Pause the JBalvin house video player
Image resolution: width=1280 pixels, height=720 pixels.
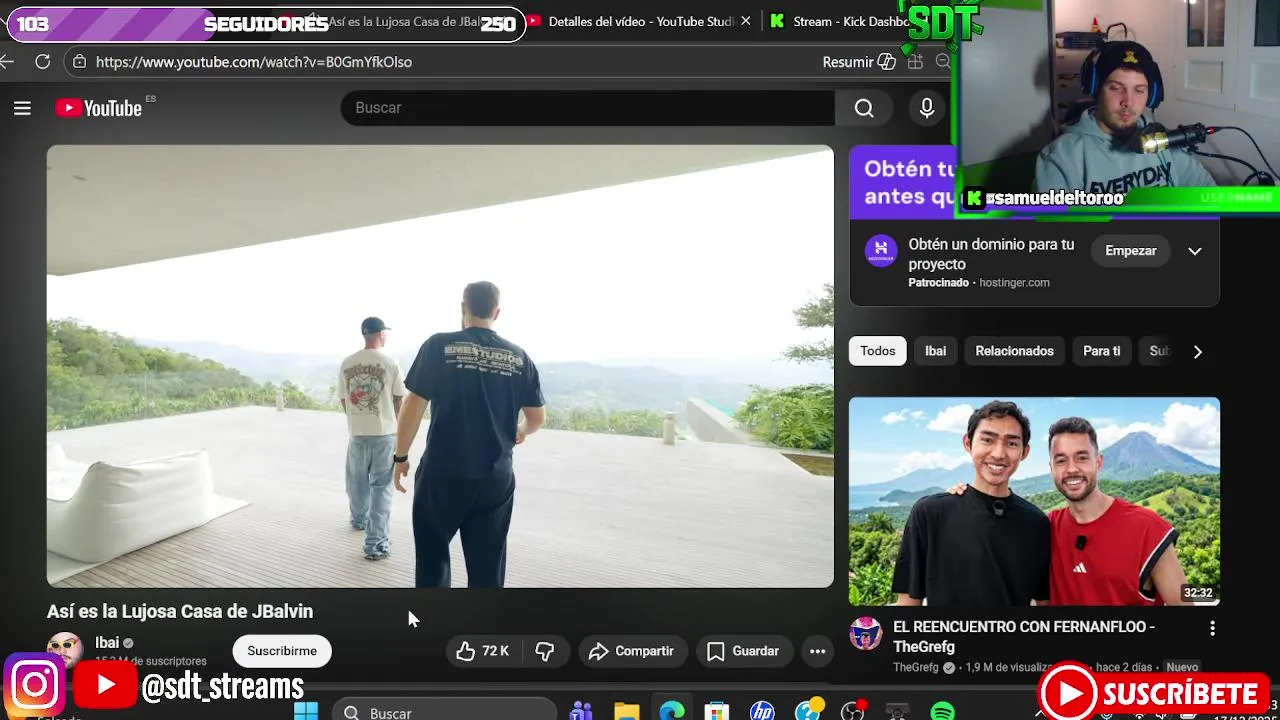coord(440,366)
